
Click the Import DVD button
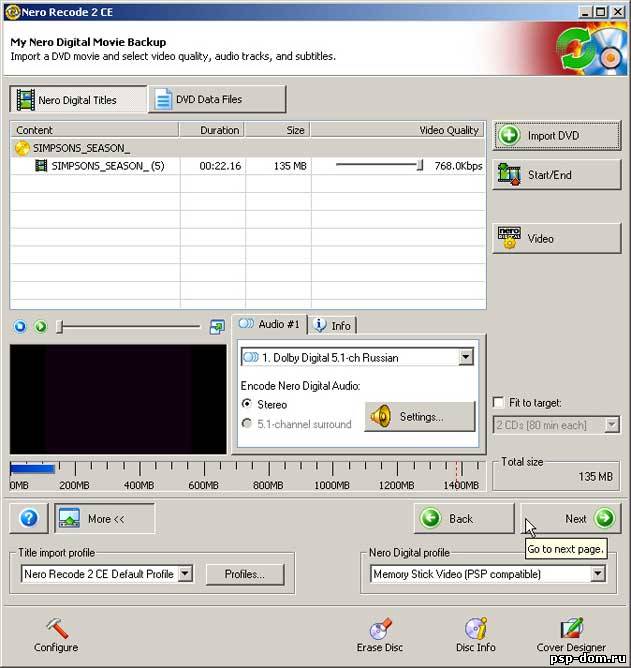[x=556, y=135]
